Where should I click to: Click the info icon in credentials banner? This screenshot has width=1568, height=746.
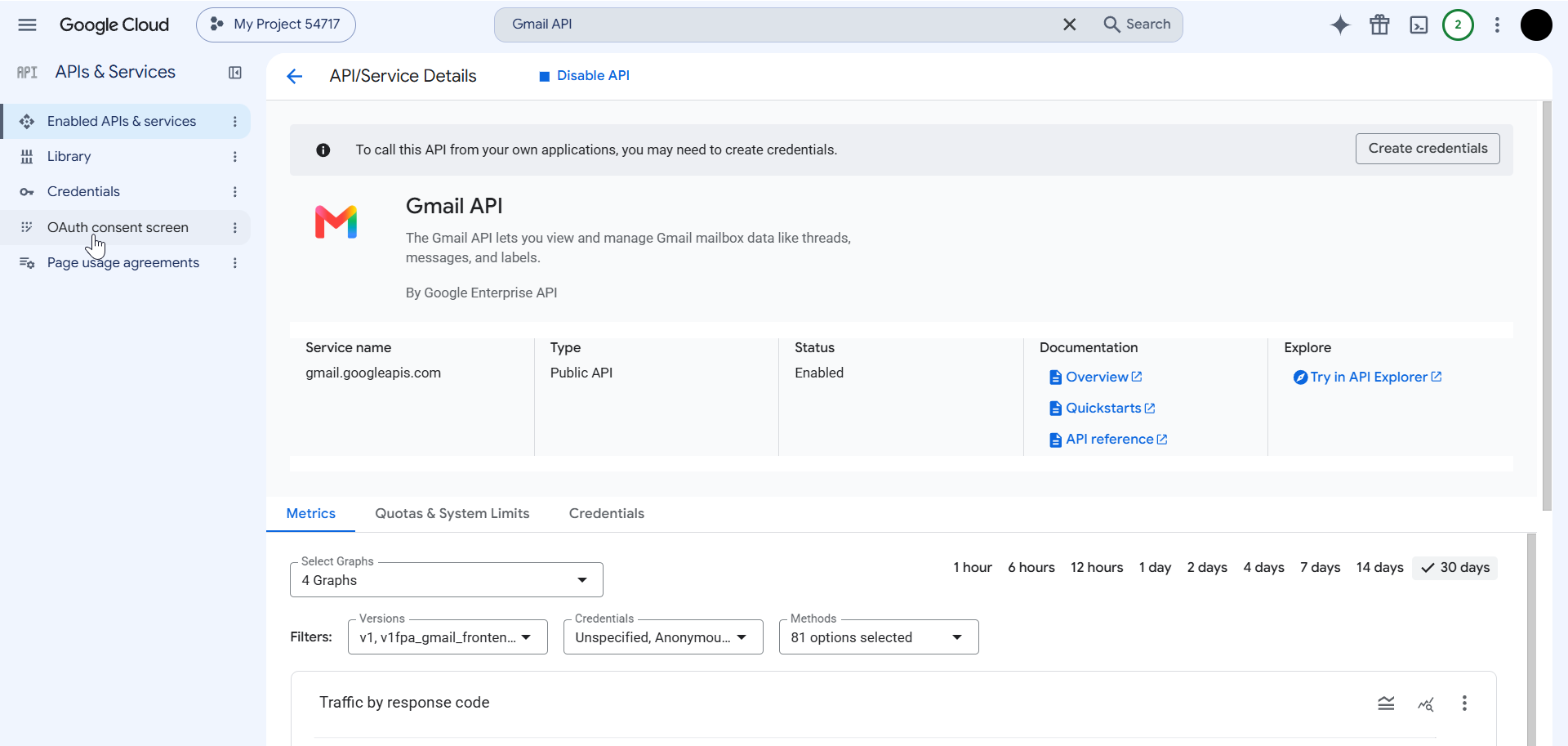tap(323, 150)
